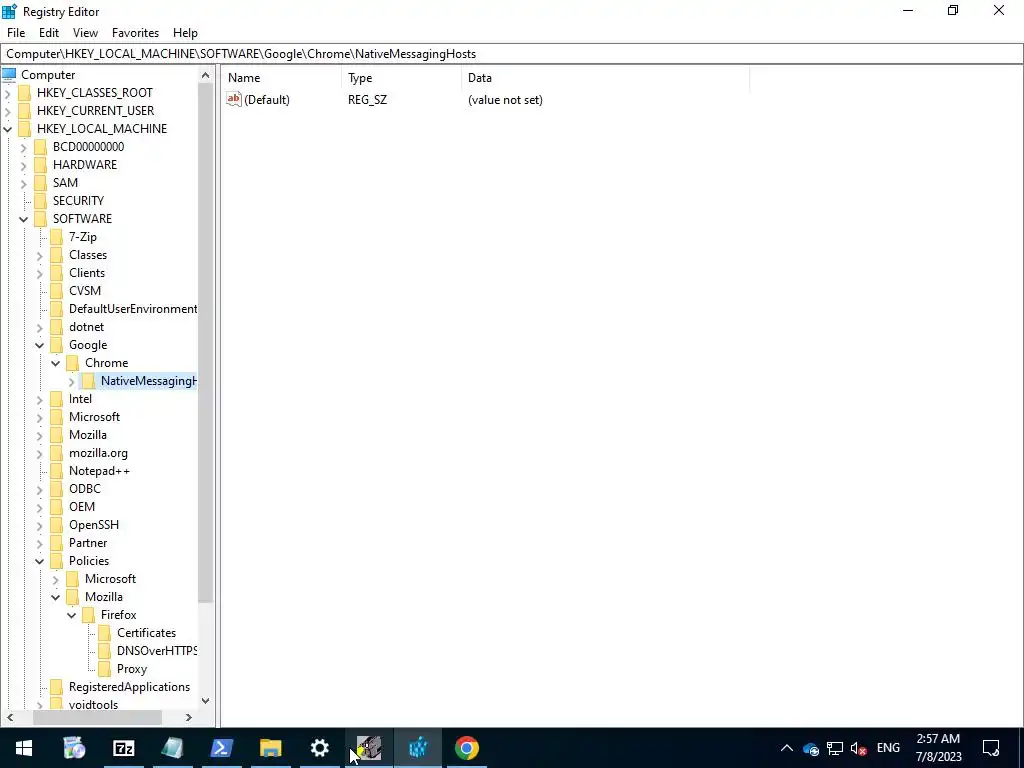The height and width of the screenshot is (768, 1024).
Task: Click the registry path address bar
Action: 512,54
